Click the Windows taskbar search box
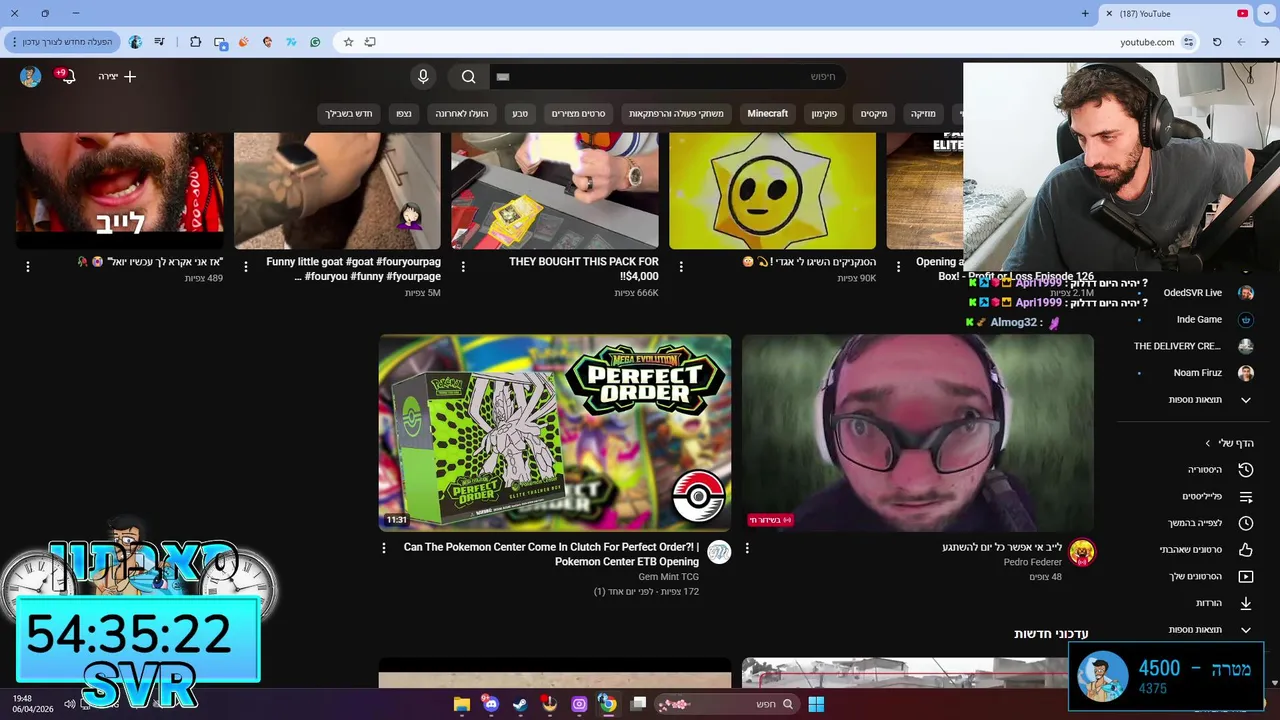Image resolution: width=1280 pixels, height=720 pixels. click(x=726, y=704)
